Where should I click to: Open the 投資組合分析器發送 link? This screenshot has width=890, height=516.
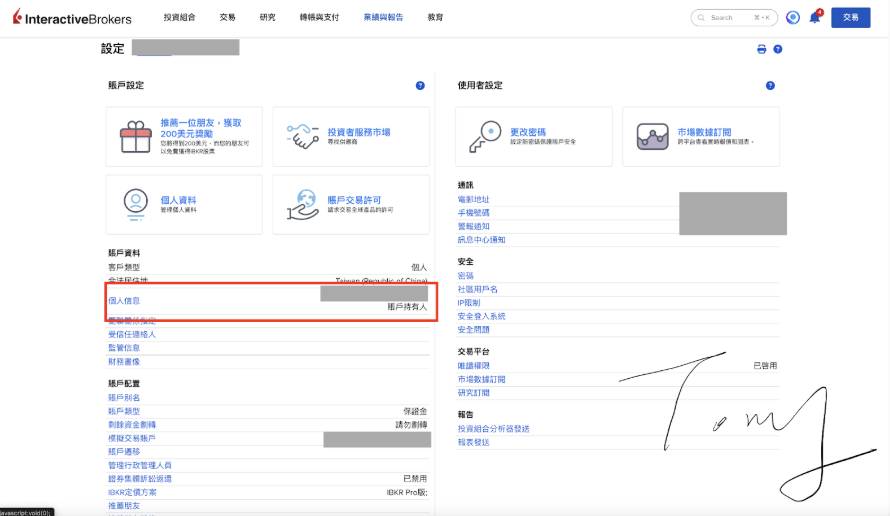pos(493,429)
